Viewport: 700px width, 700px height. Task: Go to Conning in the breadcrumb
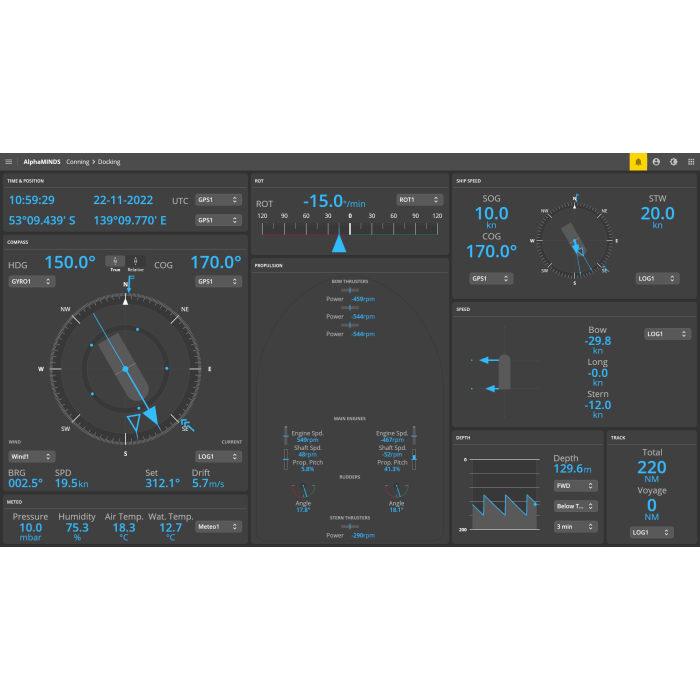tap(77, 161)
